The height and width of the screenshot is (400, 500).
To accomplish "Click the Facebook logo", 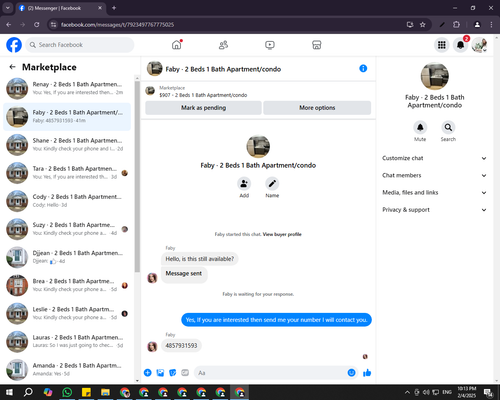I will coord(14,45).
